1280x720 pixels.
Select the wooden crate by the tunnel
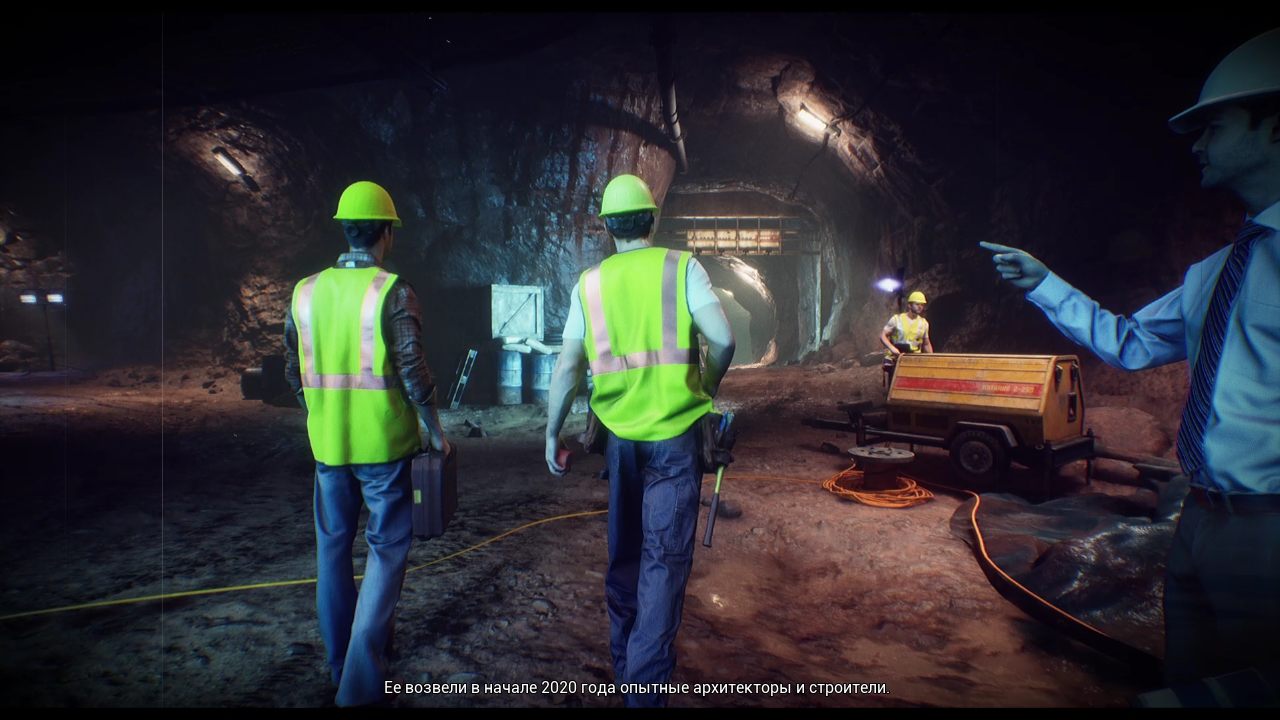tap(516, 312)
